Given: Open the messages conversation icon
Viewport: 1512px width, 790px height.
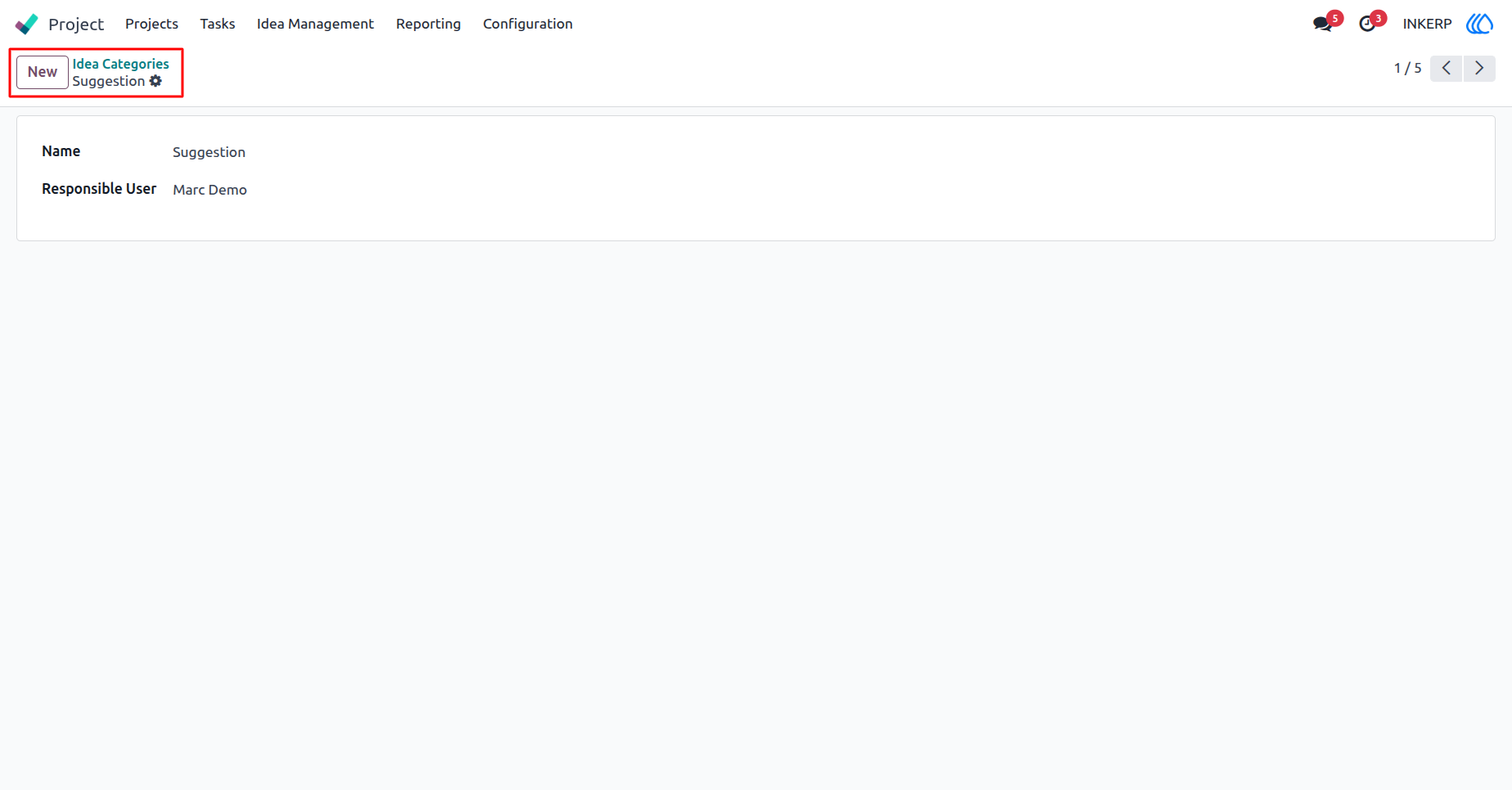Looking at the screenshot, I should click(1322, 24).
